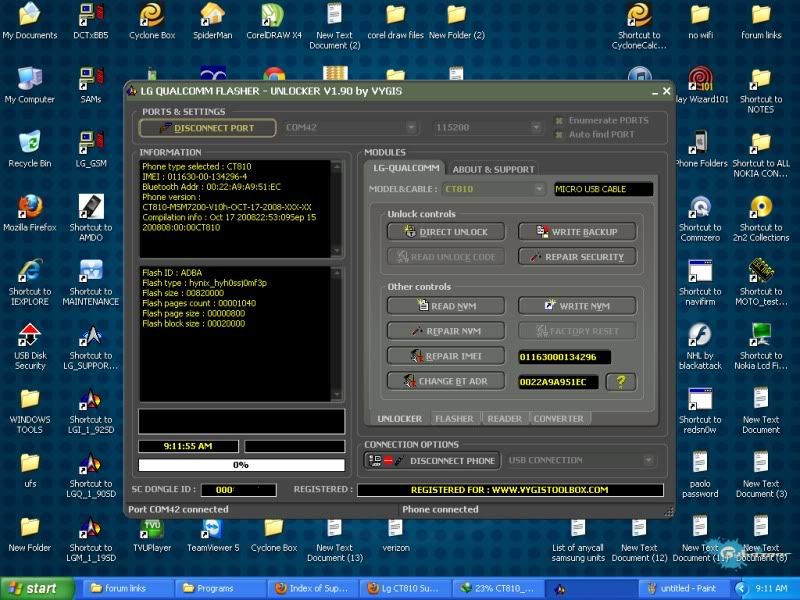Viewport: 800px width, 600px height.
Task: Click the flash info log scrollbar
Action: click(336, 334)
